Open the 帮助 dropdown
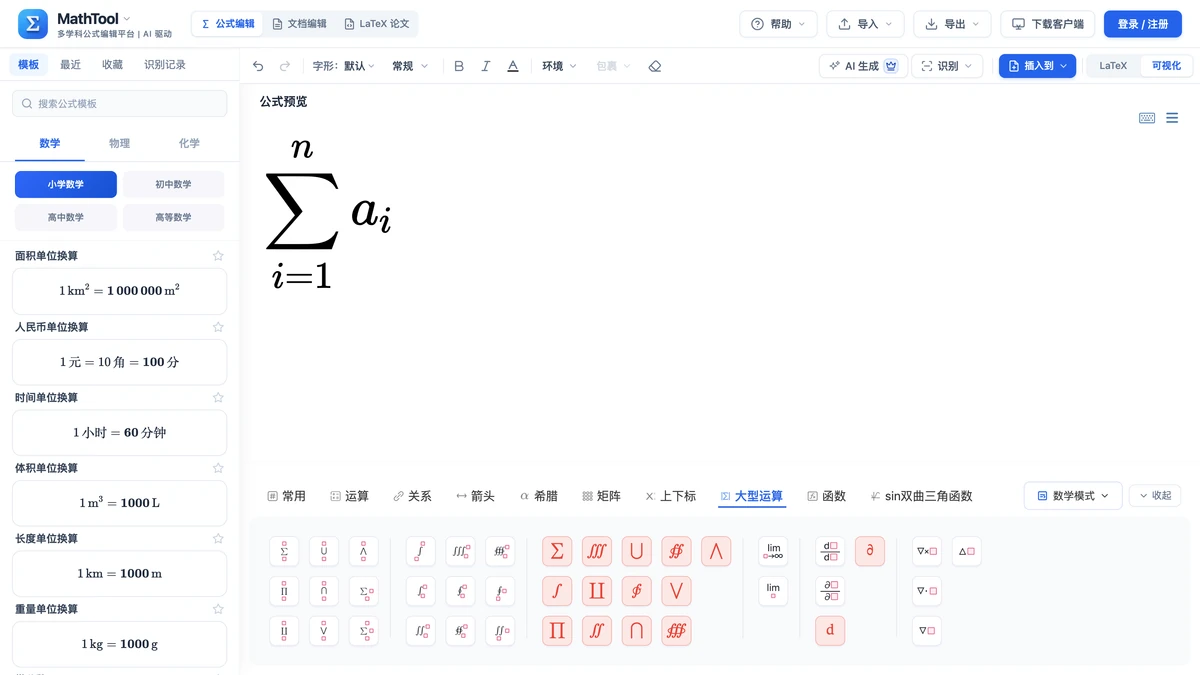The image size is (1200, 675). pos(778,24)
